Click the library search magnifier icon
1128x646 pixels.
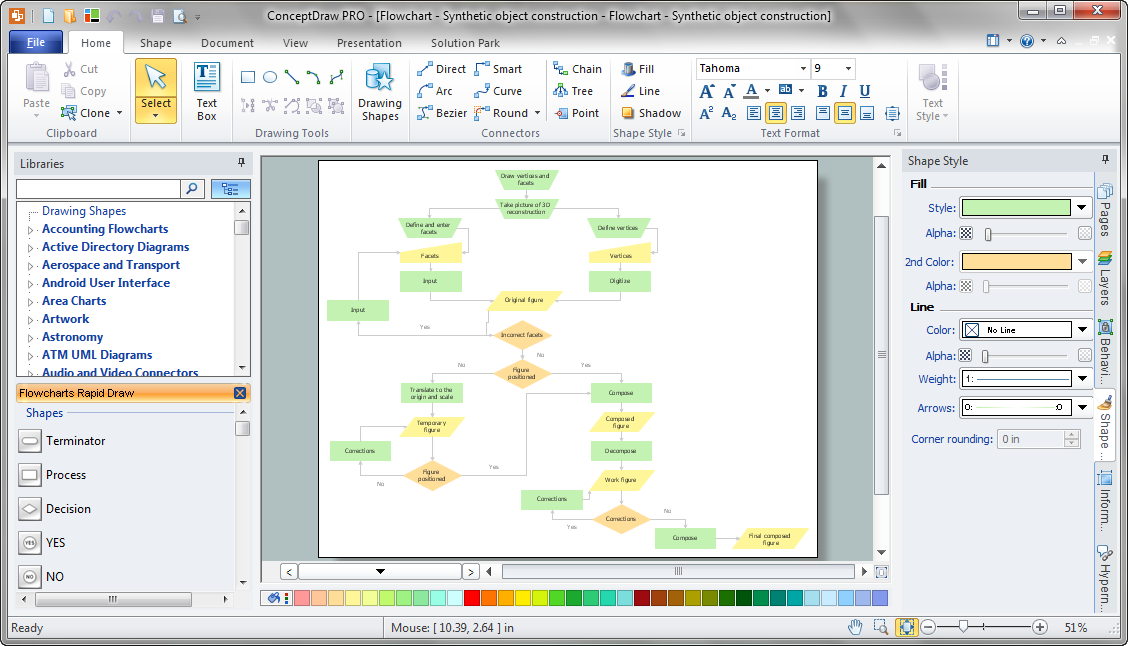[192, 188]
